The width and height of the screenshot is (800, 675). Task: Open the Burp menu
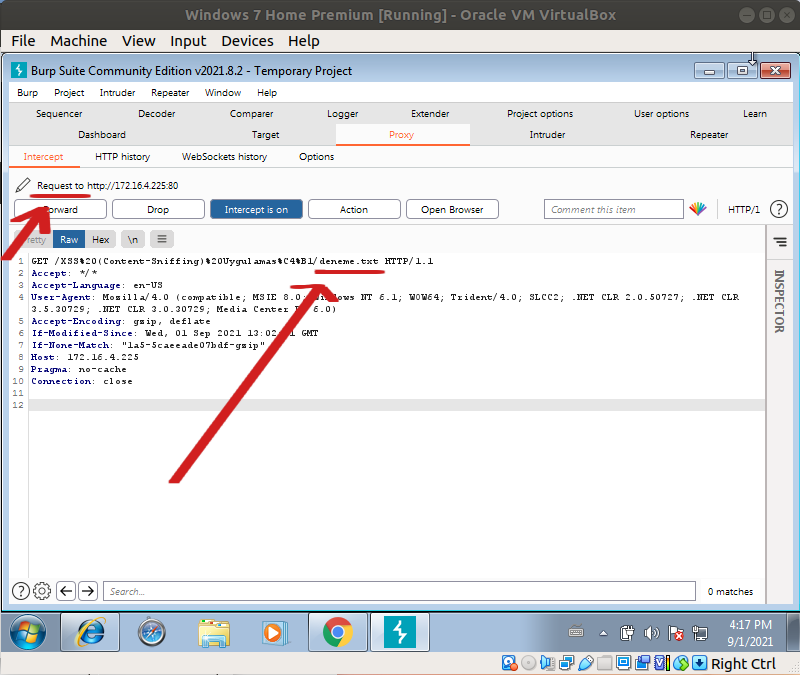(x=28, y=92)
